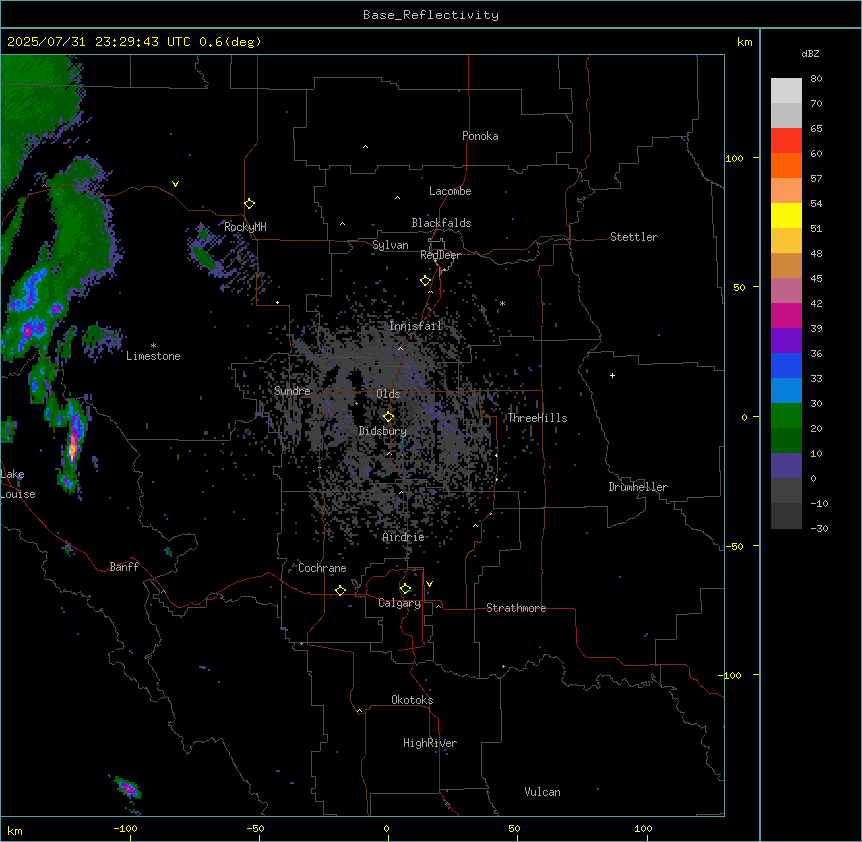Pick the magenta 42-39 dBZ legend swatch
The image size is (862, 842).
[786, 316]
